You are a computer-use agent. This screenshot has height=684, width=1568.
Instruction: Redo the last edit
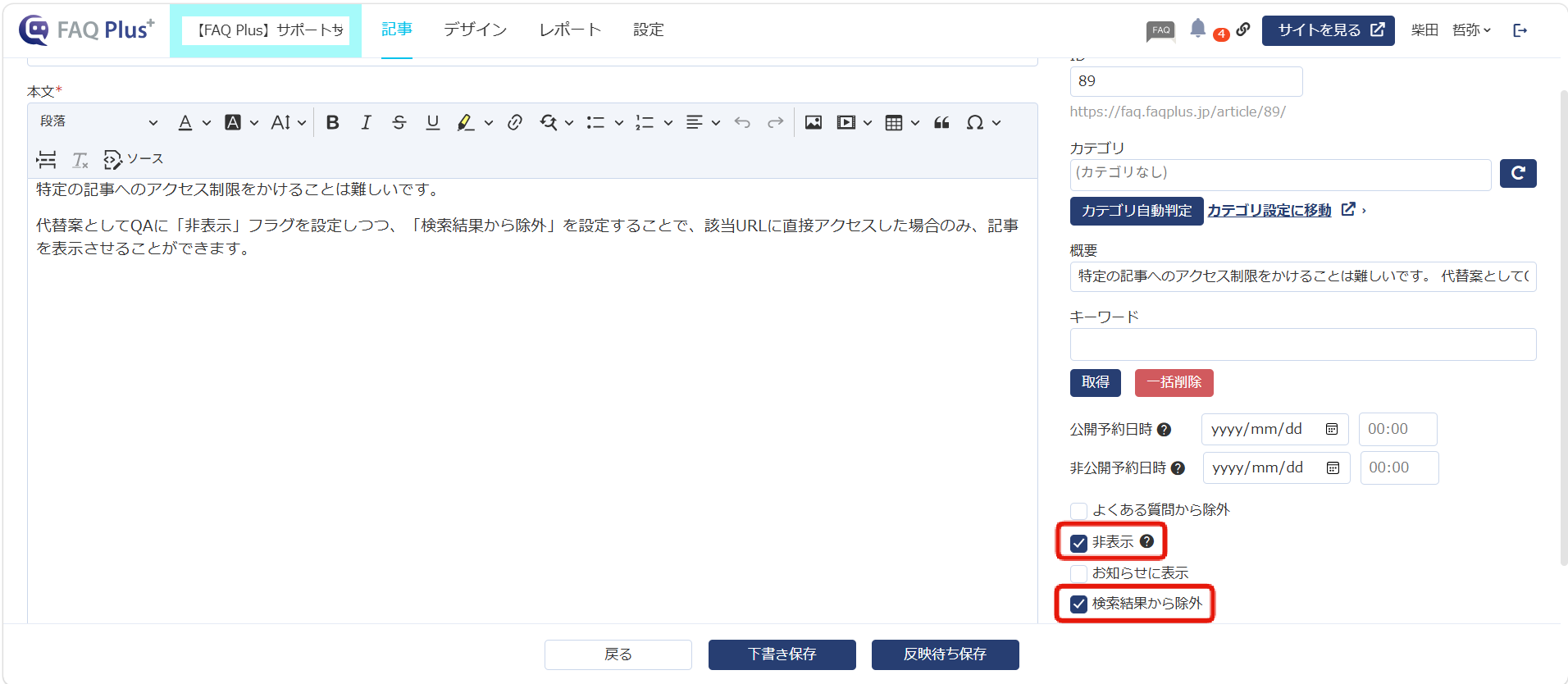[776, 123]
